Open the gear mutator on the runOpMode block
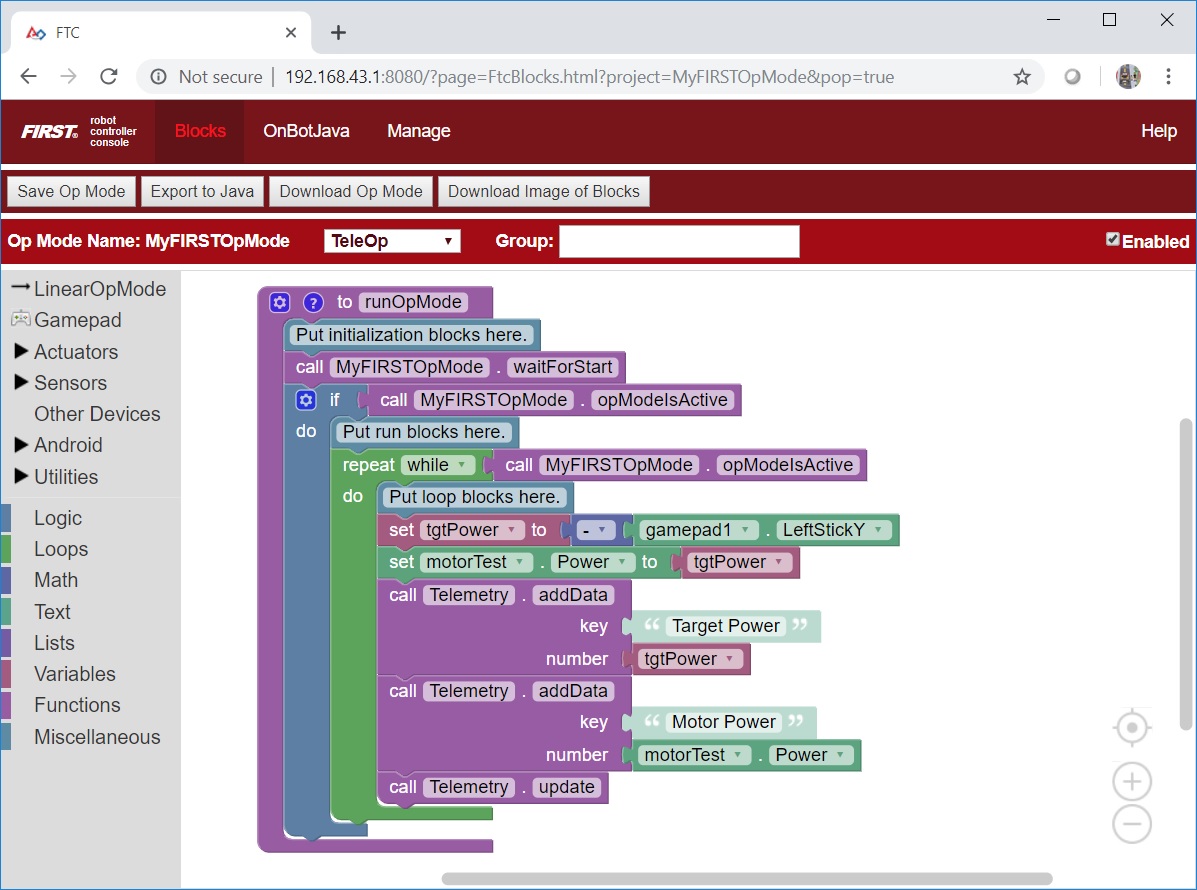The height and width of the screenshot is (890, 1197). click(279, 301)
